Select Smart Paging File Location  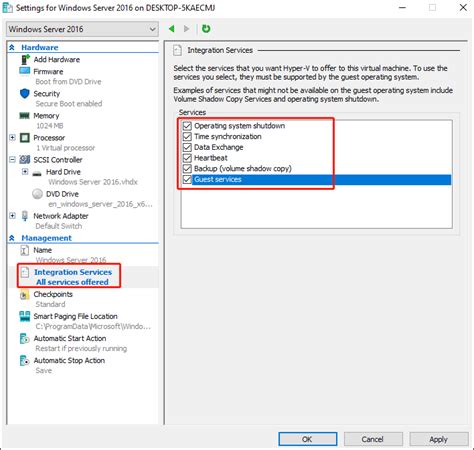click(x=75, y=316)
